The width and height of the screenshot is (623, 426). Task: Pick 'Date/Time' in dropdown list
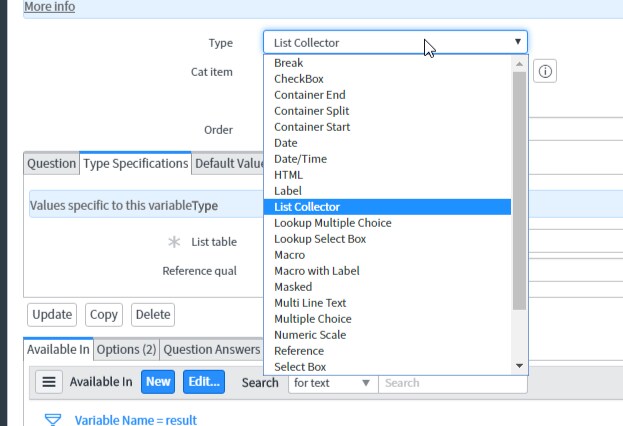(x=300, y=159)
